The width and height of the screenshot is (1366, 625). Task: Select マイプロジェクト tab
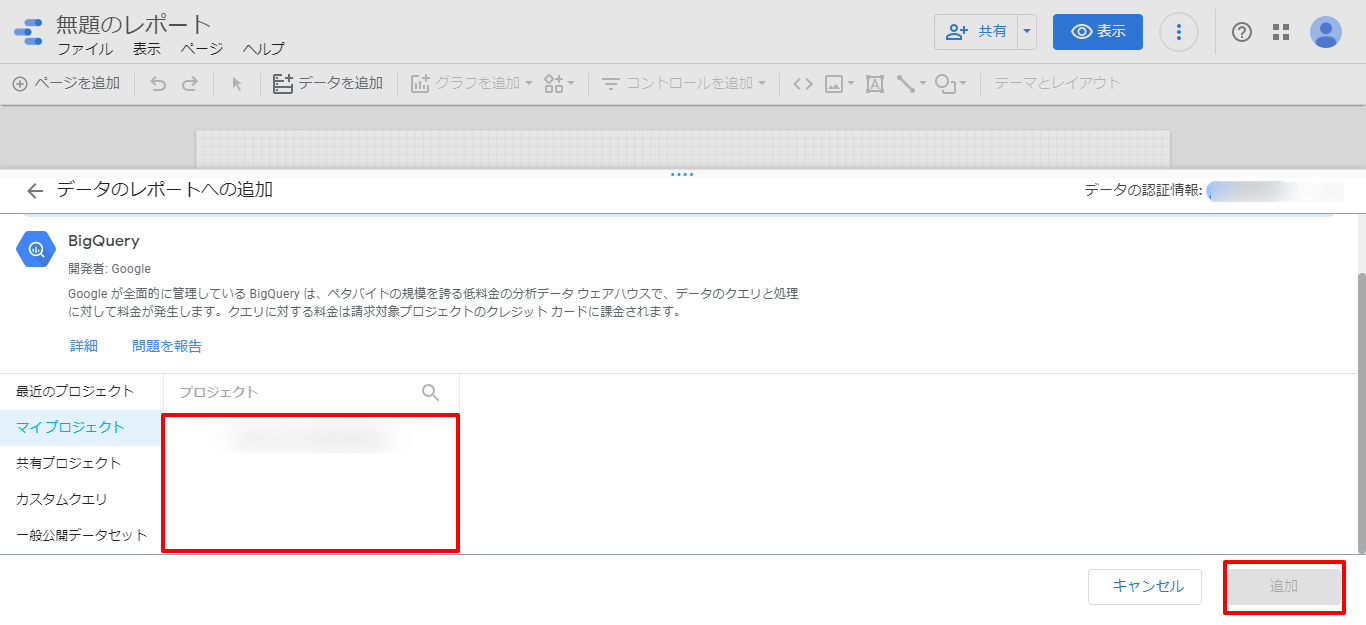pos(81,427)
